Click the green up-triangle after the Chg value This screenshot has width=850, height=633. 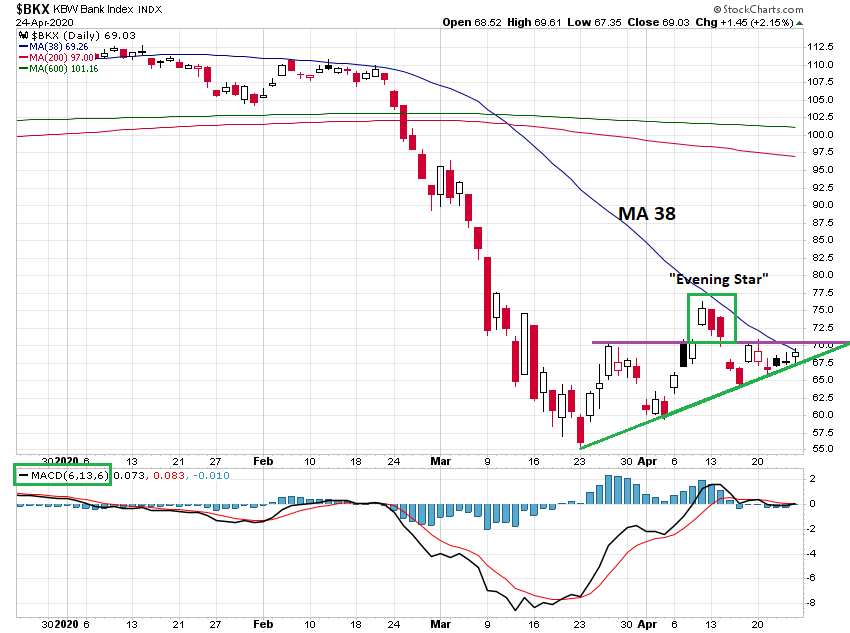tap(800, 23)
